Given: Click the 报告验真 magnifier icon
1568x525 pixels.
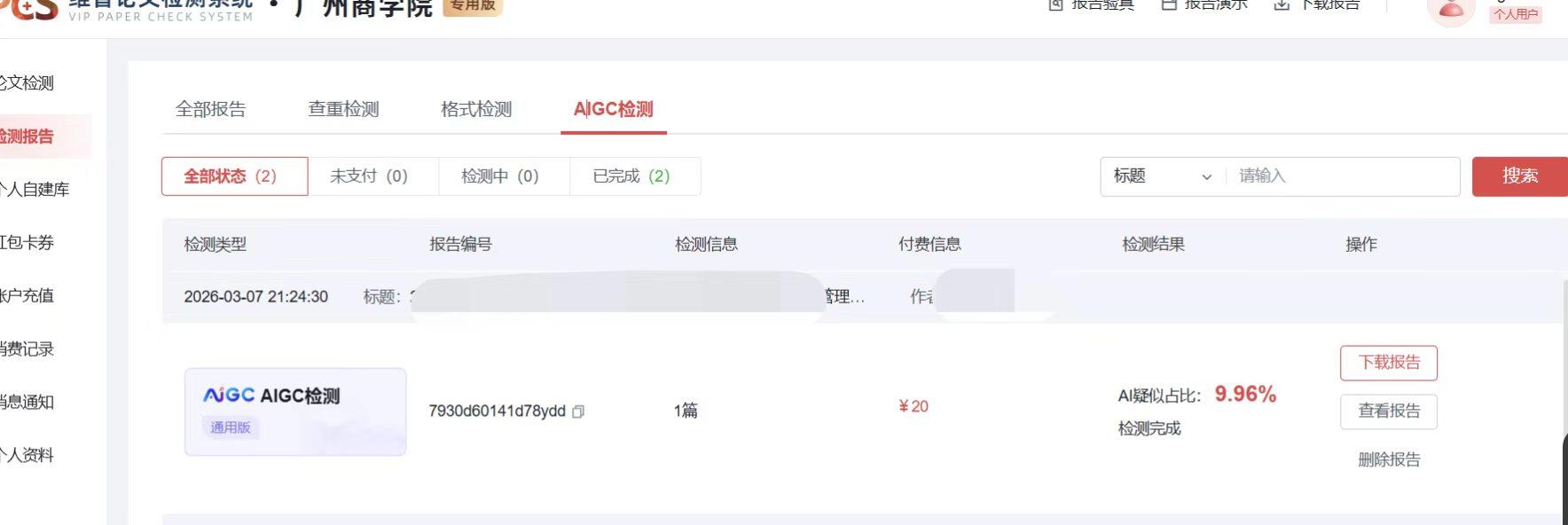Looking at the screenshot, I should coord(1055,4).
